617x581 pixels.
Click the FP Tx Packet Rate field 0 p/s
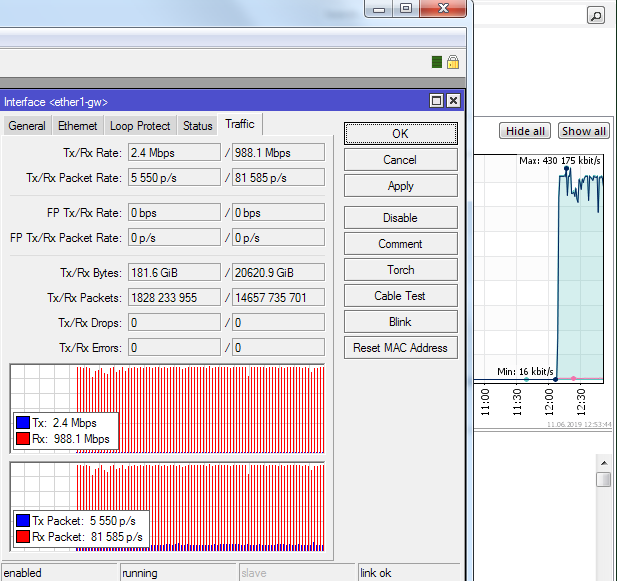click(x=174, y=238)
